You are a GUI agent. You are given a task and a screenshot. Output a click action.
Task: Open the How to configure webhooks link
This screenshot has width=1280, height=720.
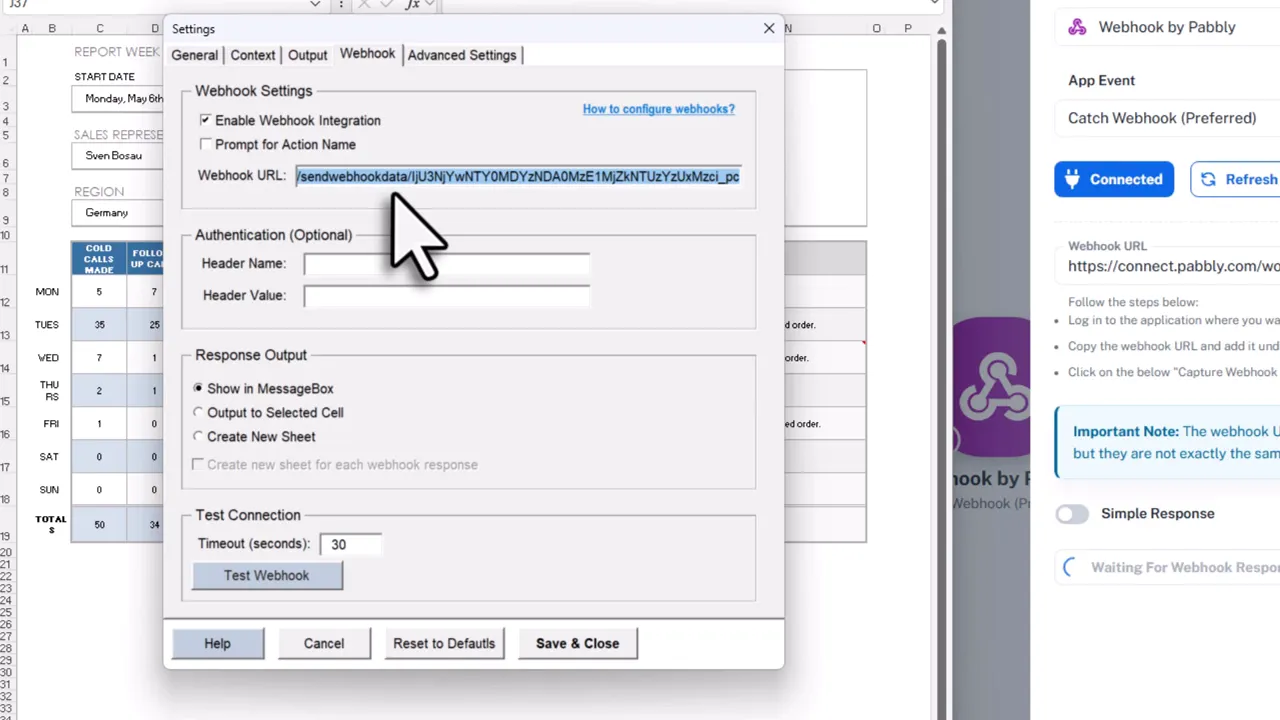[658, 109]
